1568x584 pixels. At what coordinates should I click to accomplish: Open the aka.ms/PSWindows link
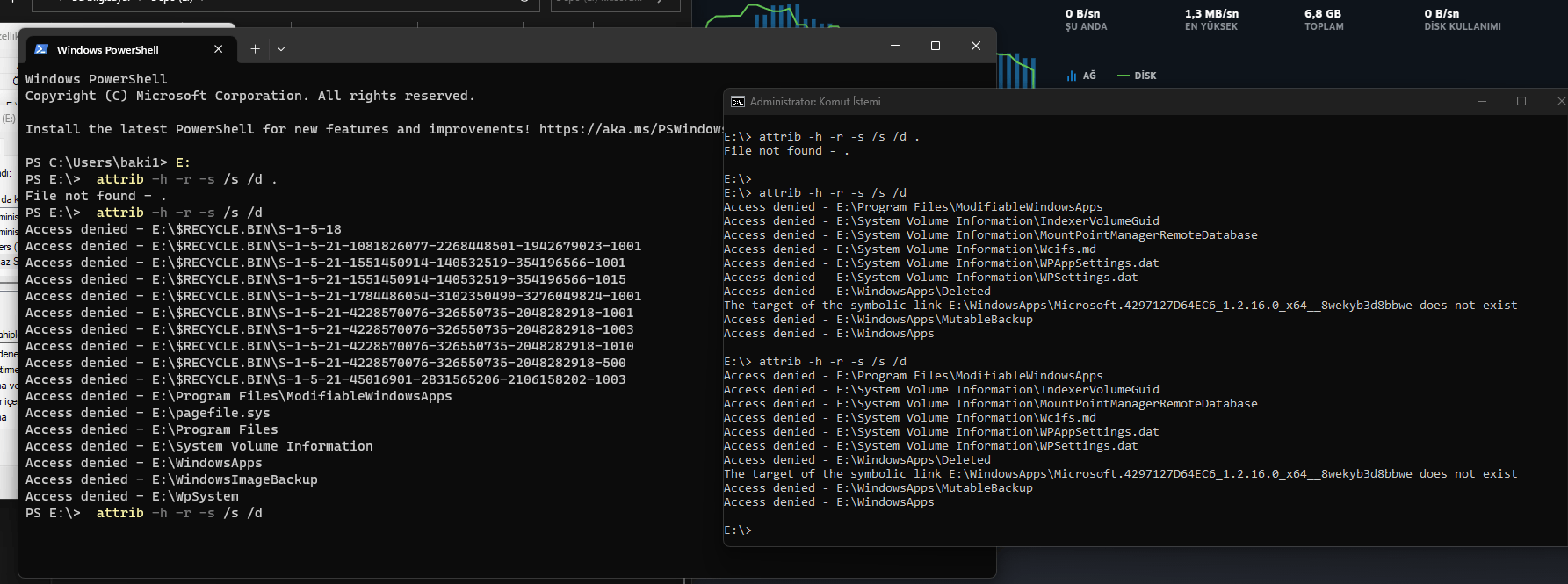tap(631, 129)
